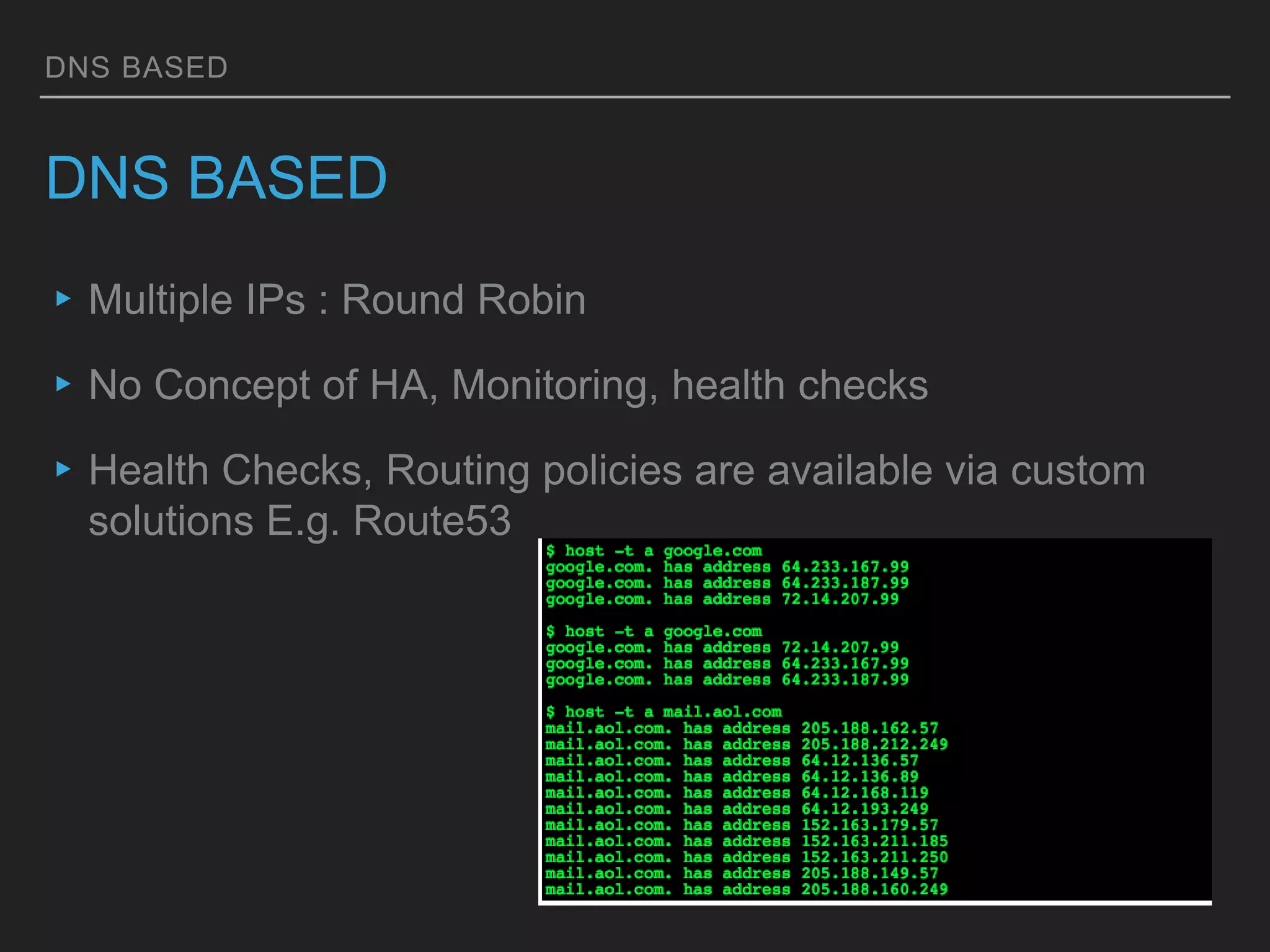Click the address 152.163.211.185 line
1270x952 pixels.
click(874, 840)
